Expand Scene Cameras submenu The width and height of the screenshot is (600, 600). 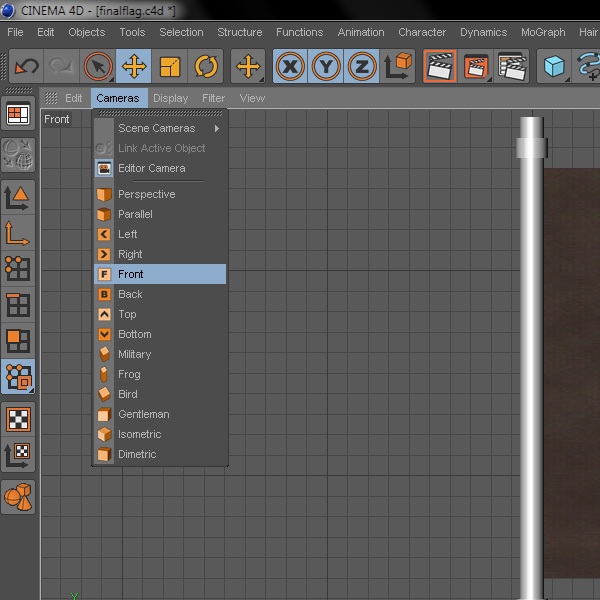[x=160, y=128]
